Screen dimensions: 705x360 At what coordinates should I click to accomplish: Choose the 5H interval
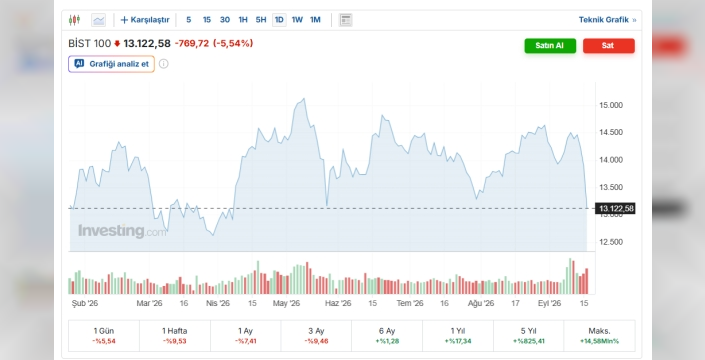point(261,20)
